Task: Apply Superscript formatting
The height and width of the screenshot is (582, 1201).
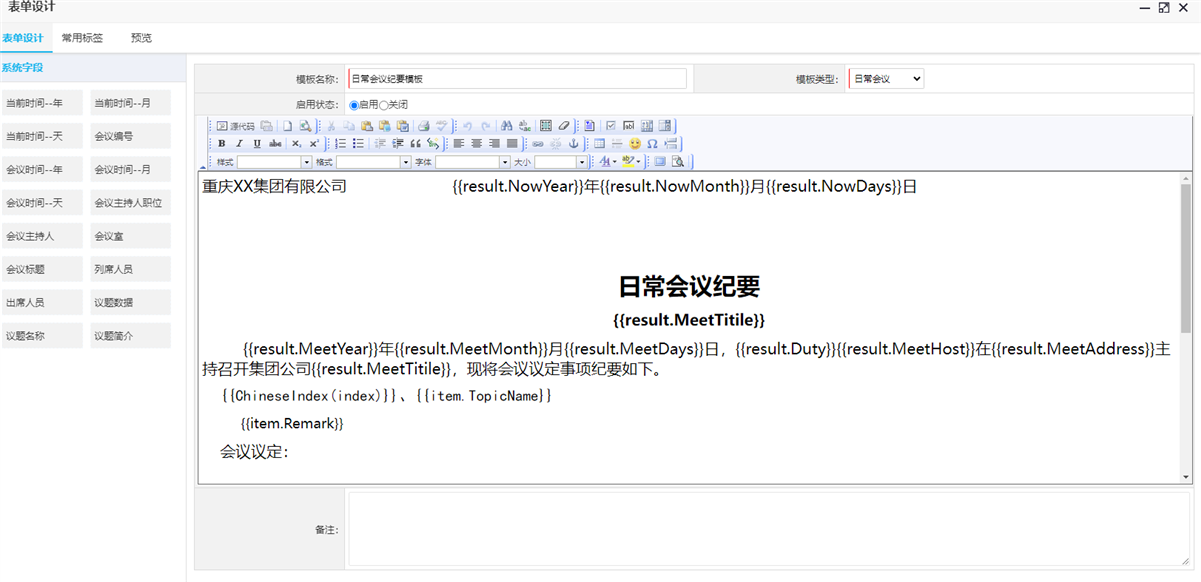Action: coord(314,144)
